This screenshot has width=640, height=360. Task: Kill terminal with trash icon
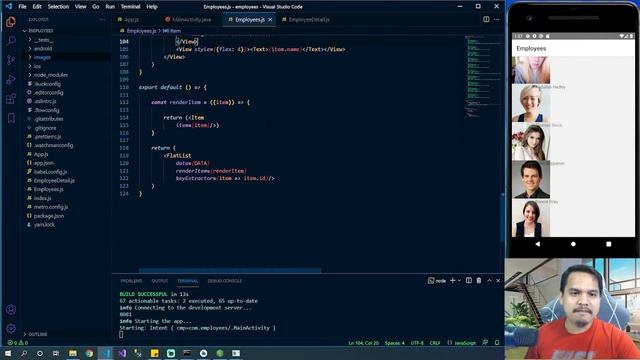479,280
